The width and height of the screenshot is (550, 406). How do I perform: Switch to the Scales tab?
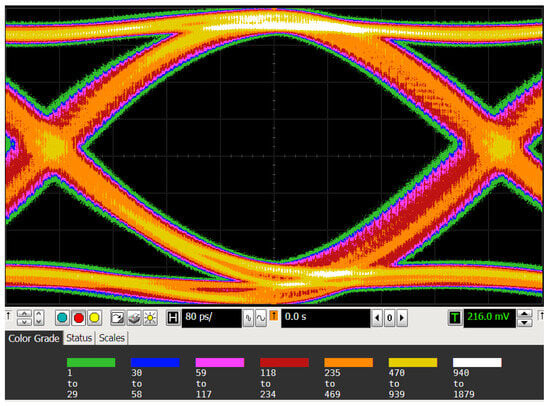112,338
